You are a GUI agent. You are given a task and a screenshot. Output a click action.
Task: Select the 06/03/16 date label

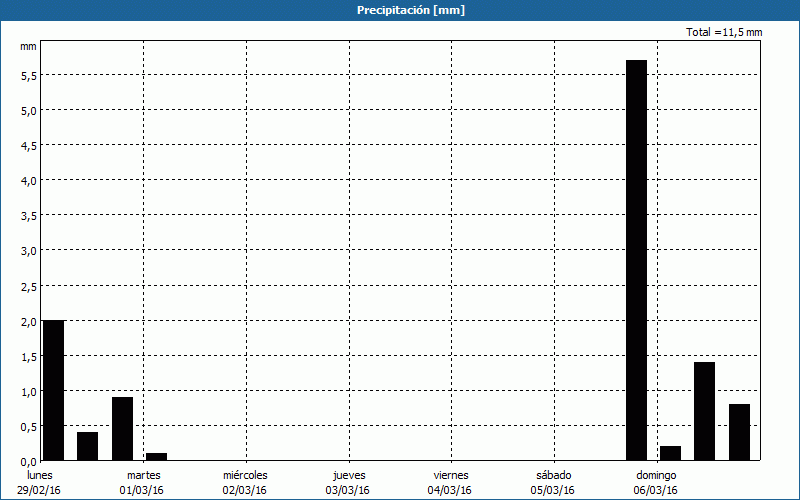(x=656, y=490)
